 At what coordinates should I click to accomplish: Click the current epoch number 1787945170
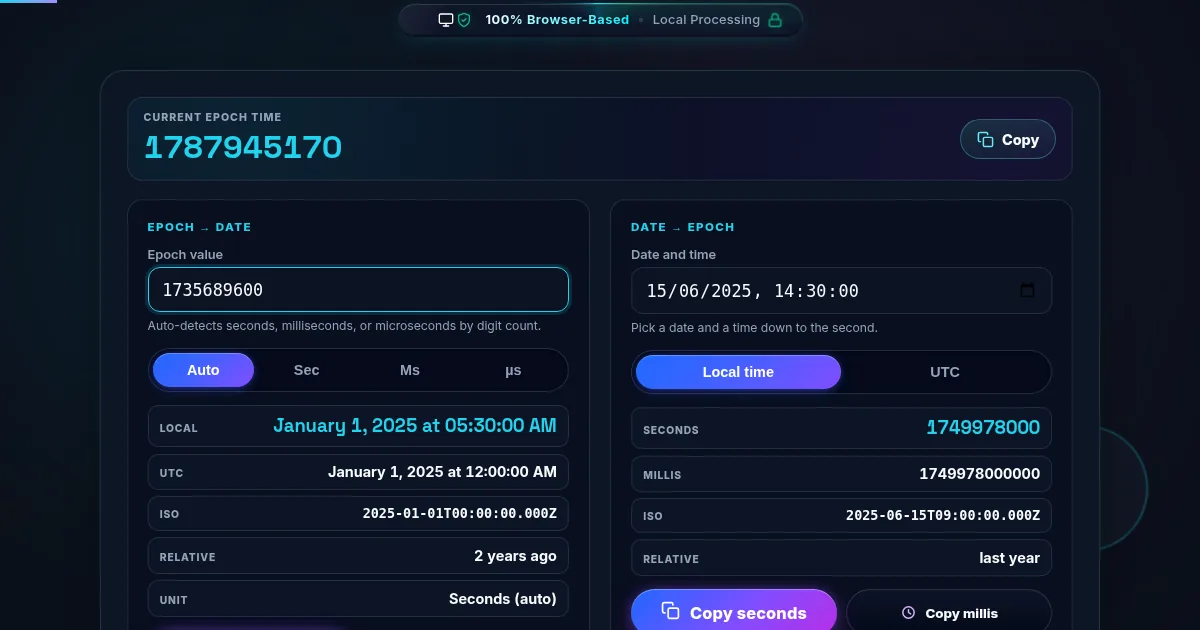[243, 148]
